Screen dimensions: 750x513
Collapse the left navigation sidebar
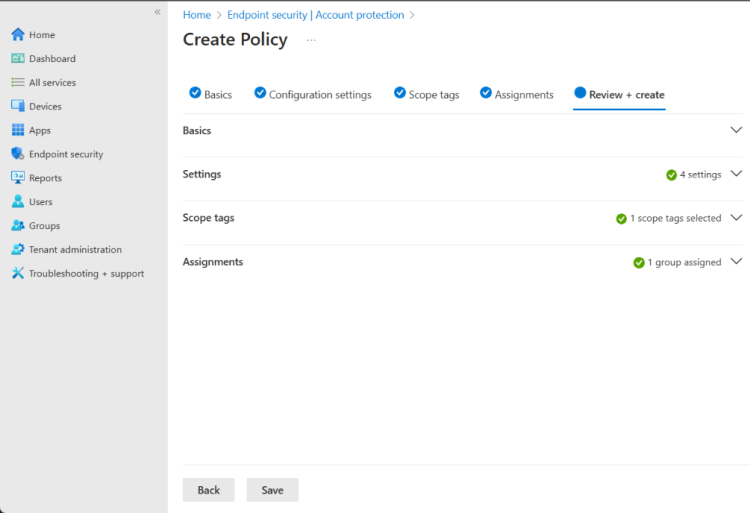click(x=157, y=12)
